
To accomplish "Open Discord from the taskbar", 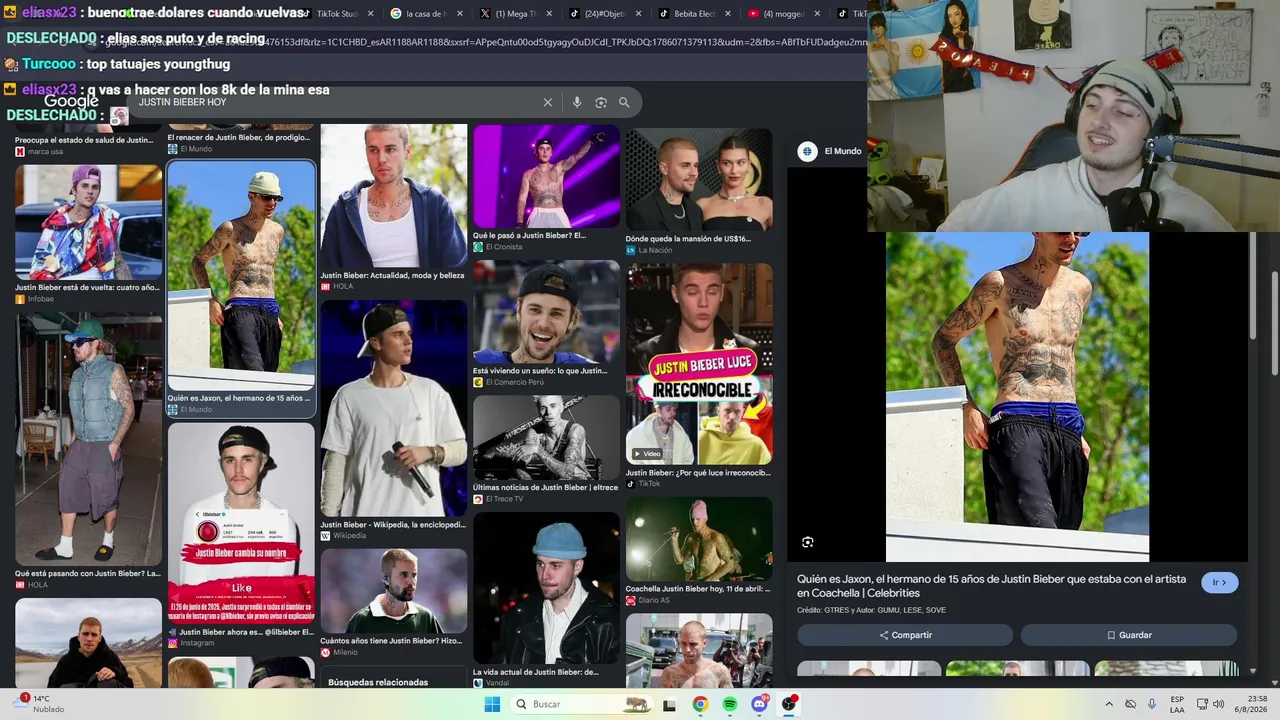I will [759, 704].
